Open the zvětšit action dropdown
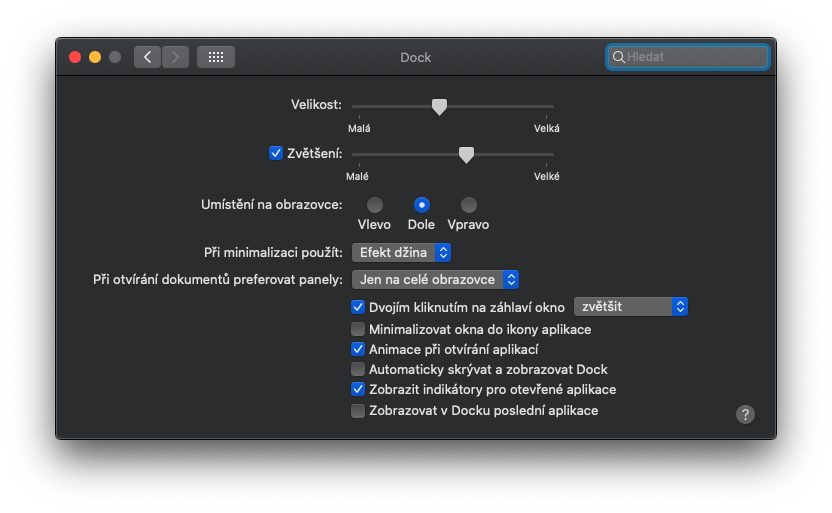832x513 pixels. click(630, 306)
